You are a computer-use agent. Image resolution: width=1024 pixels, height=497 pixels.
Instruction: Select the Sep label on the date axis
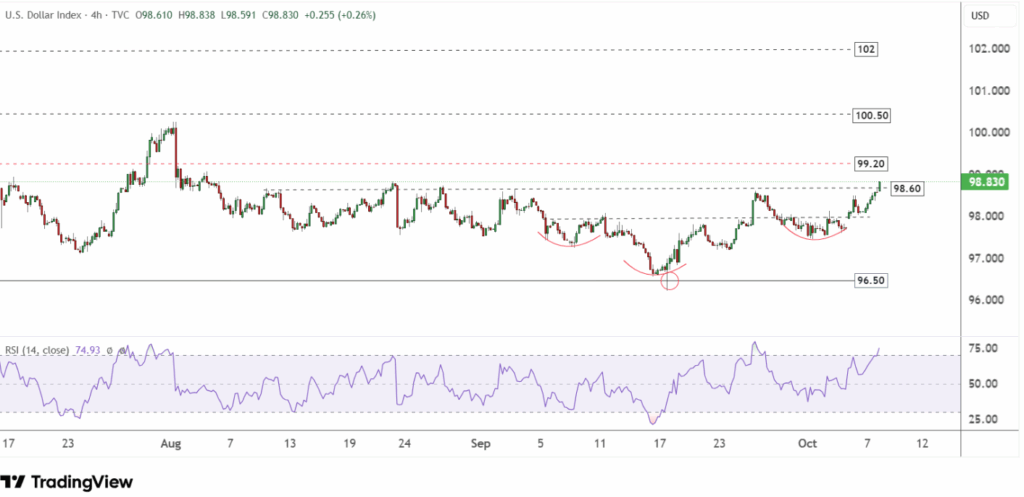point(478,443)
